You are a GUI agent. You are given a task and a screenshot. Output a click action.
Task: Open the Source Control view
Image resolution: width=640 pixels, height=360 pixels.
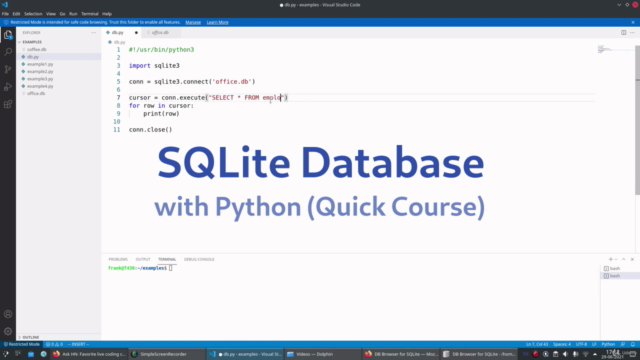(8, 69)
